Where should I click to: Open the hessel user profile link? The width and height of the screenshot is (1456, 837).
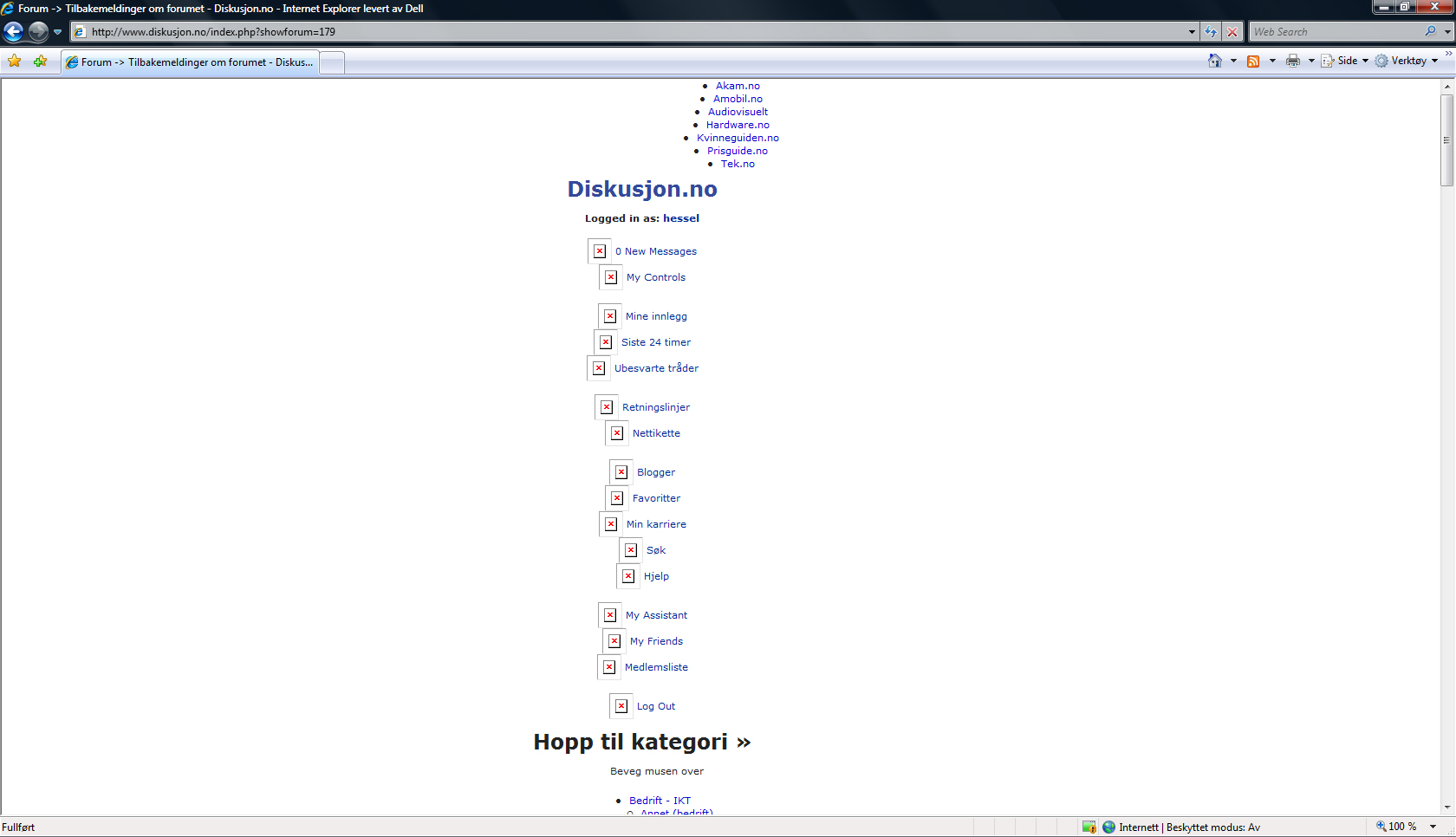point(681,218)
